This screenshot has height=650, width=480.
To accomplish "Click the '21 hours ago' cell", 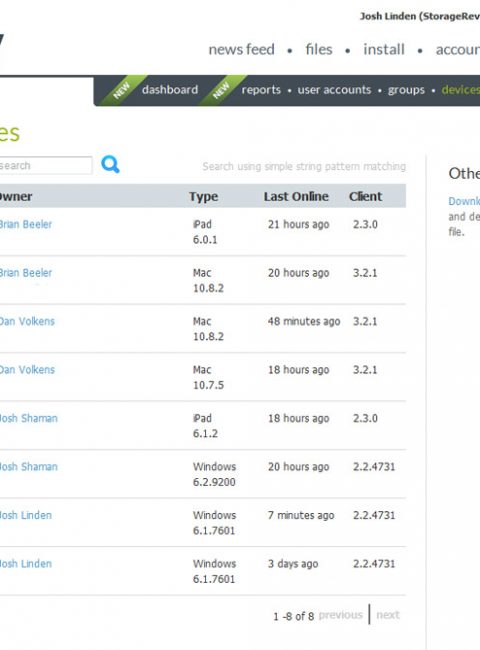I will click(x=298, y=224).
